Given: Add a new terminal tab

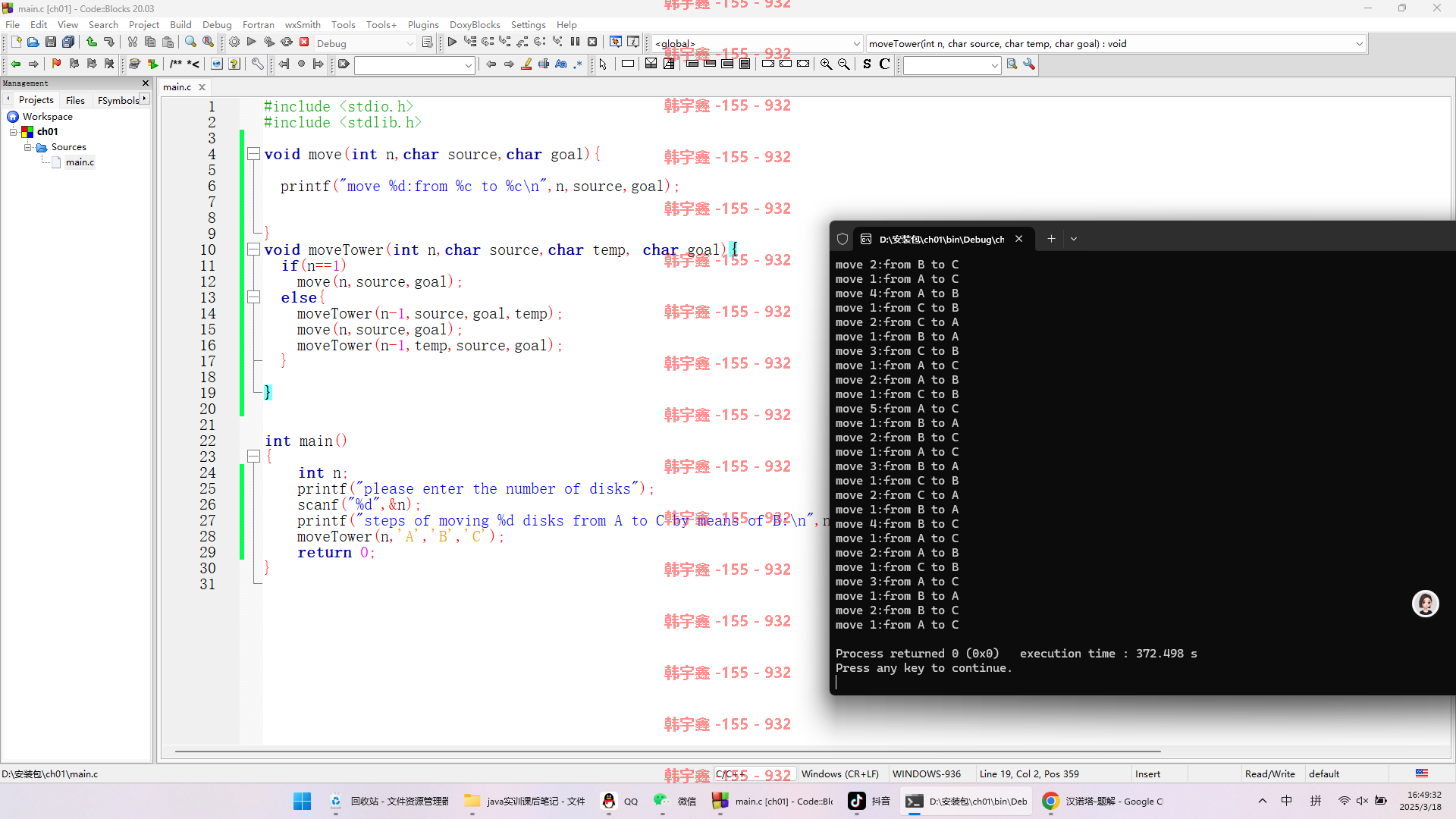Looking at the screenshot, I should point(1051,239).
